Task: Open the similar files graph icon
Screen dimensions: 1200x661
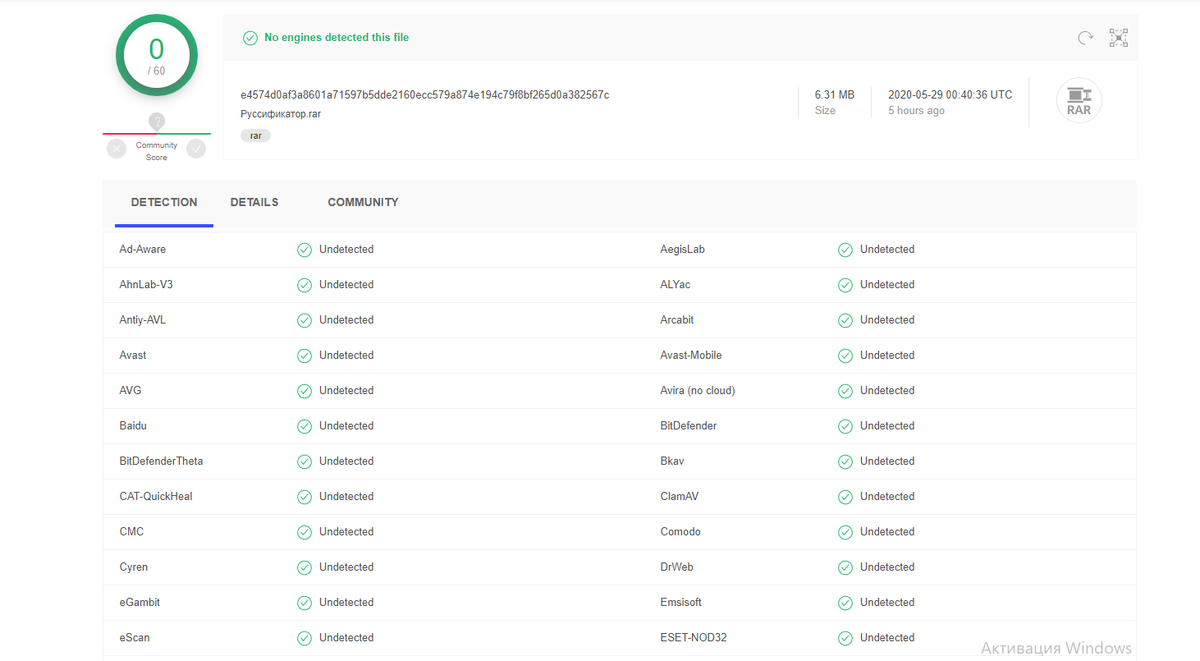Action: click(x=1118, y=38)
